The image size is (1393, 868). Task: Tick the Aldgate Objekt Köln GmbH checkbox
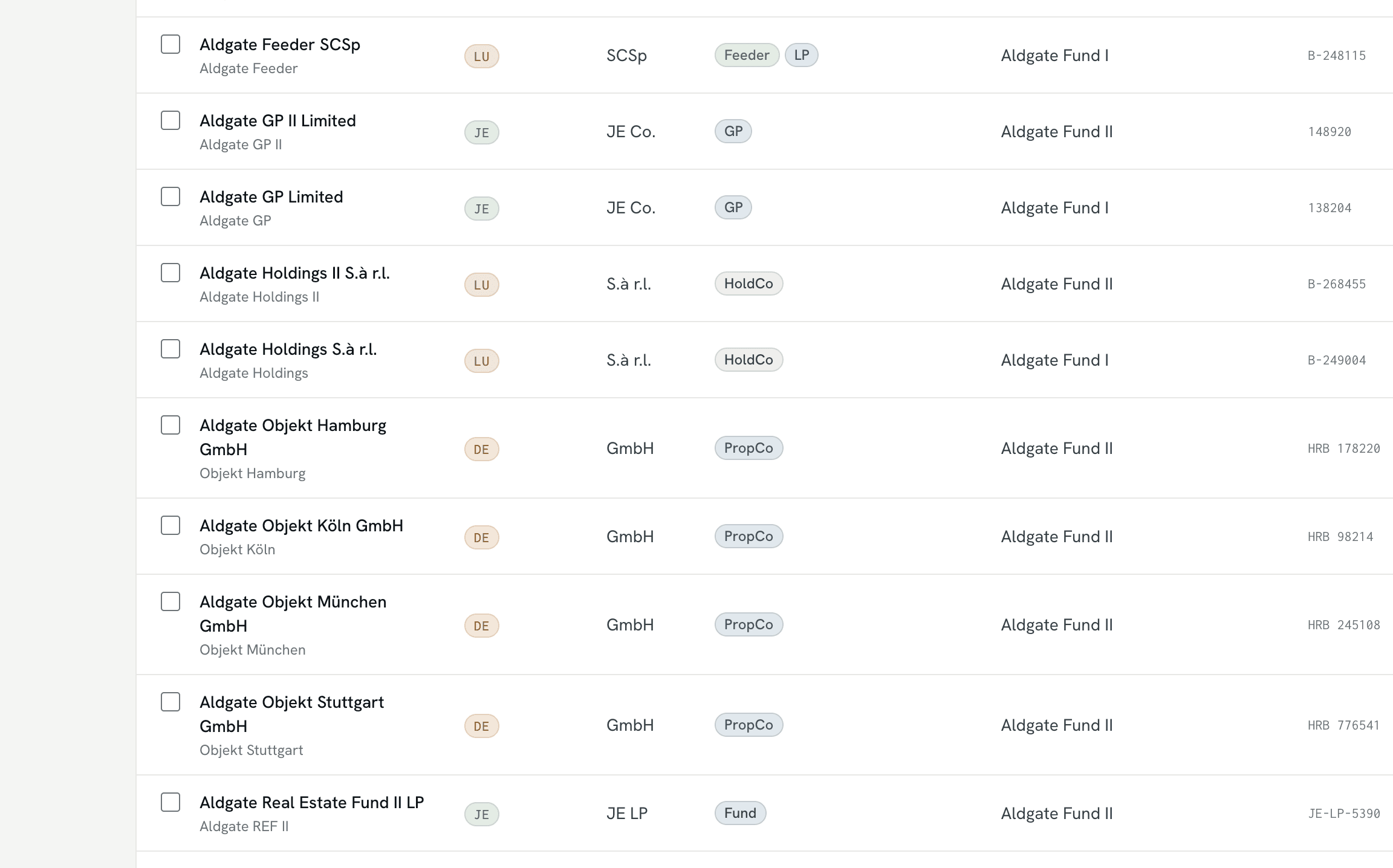pos(170,525)
